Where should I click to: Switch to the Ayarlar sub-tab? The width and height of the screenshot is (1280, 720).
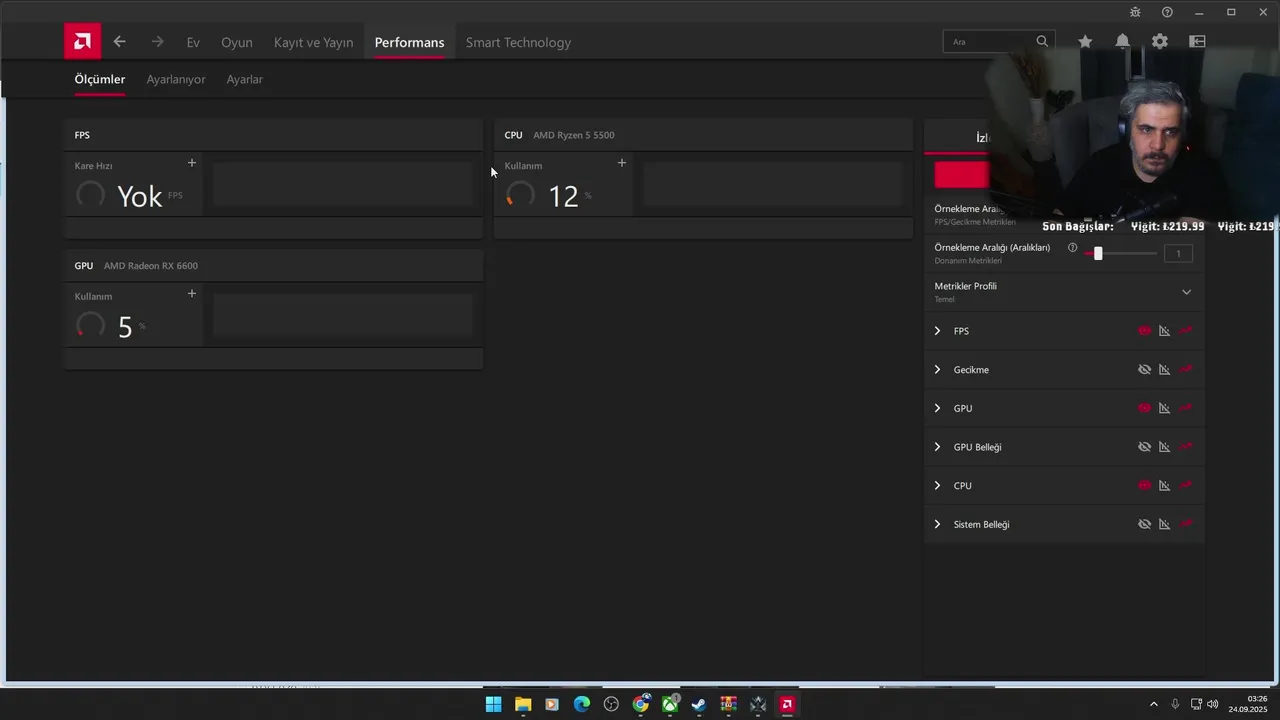(x=245, y=79)
